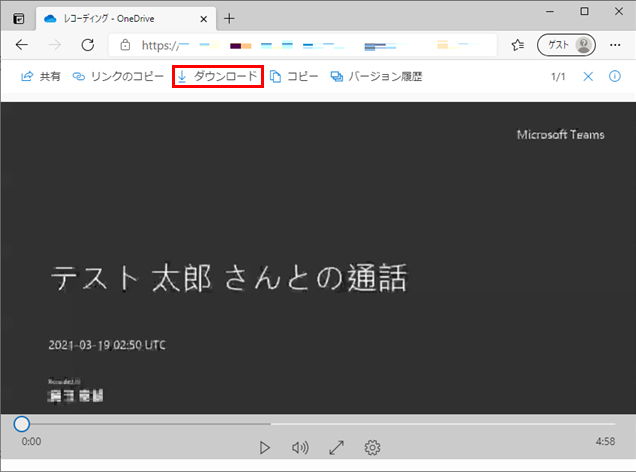Select コピー in the toolbar
This screenshot has height=472, width=636.
click(x=295, y=77)
